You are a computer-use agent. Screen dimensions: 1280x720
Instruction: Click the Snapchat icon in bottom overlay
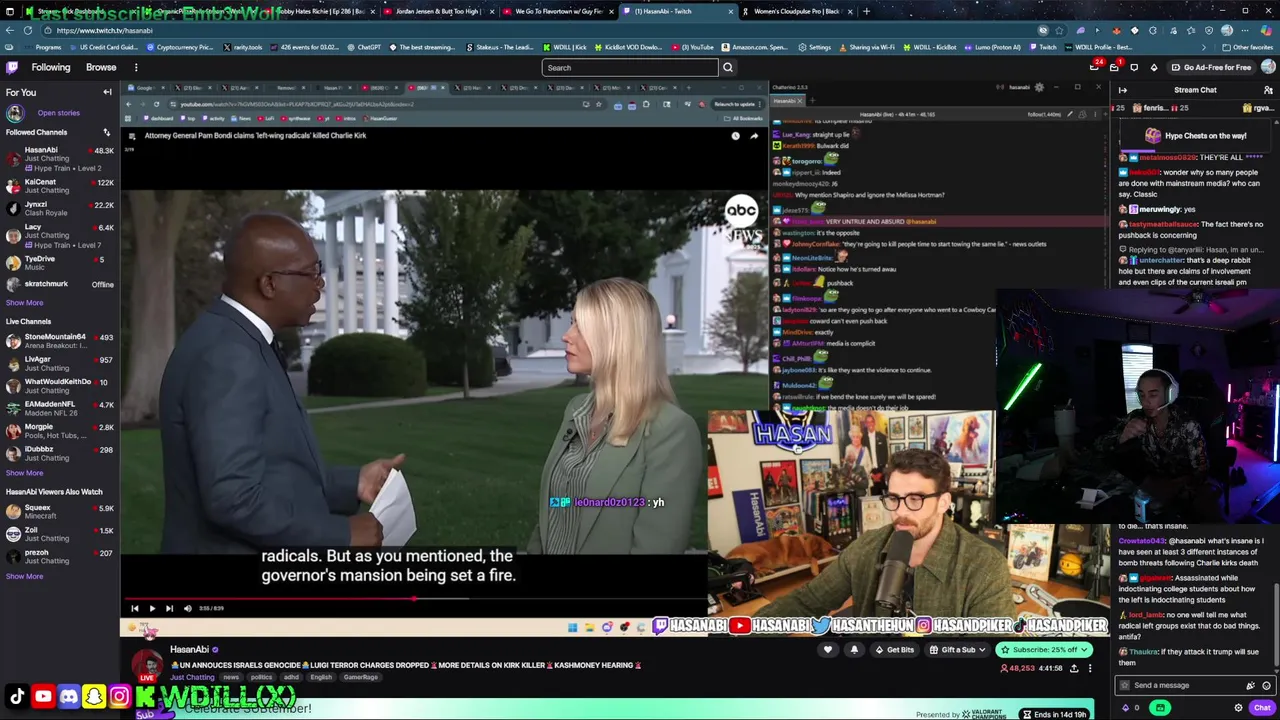tap(94, 697)
